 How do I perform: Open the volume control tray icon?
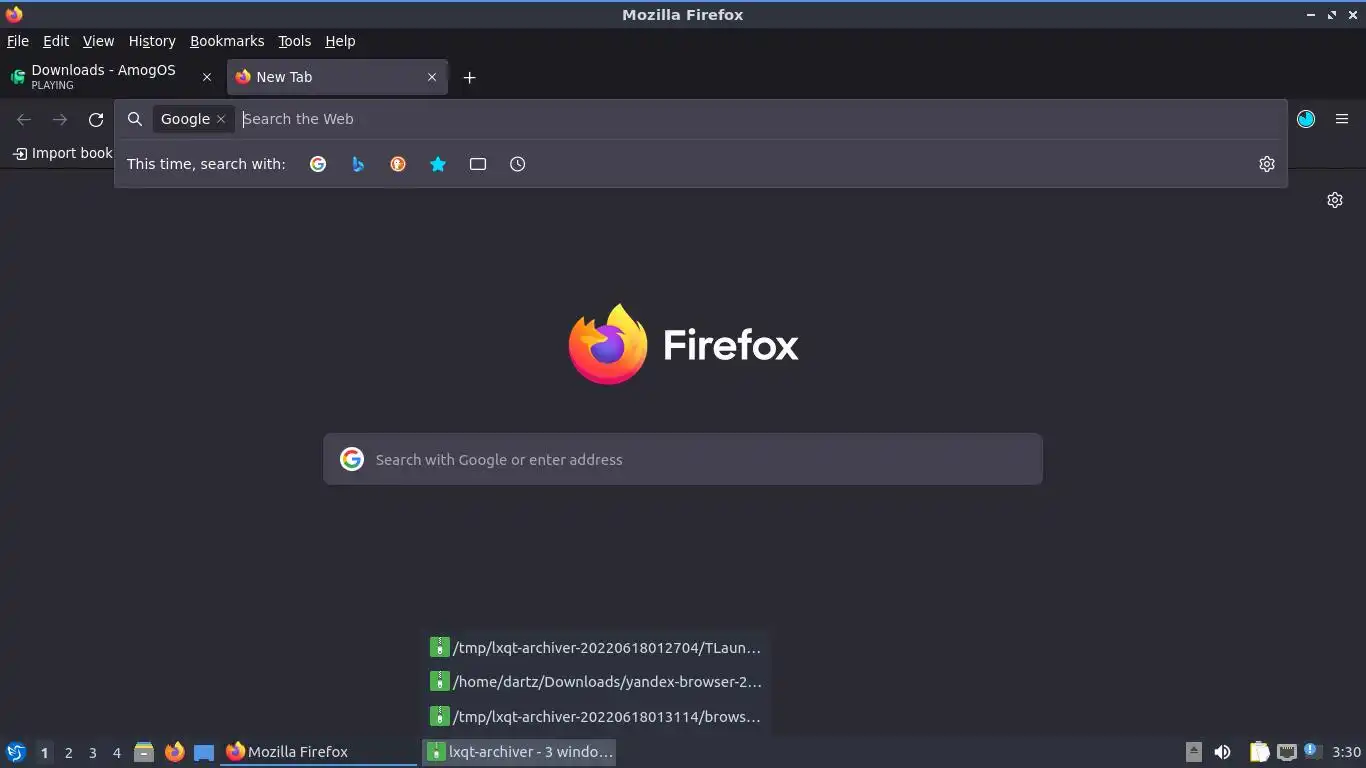click(x=1222, y=752)
